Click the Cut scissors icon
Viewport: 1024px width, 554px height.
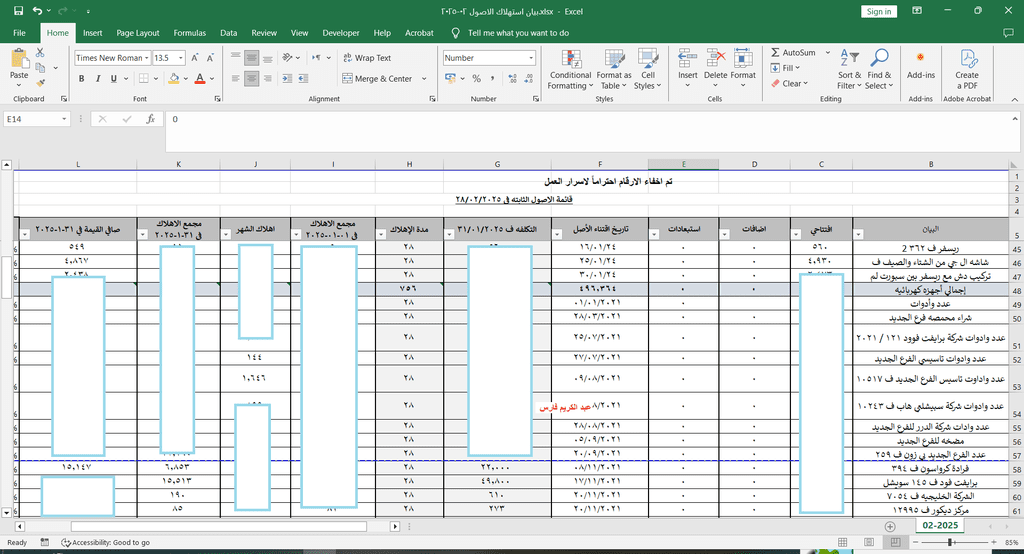tap(40, 52)
